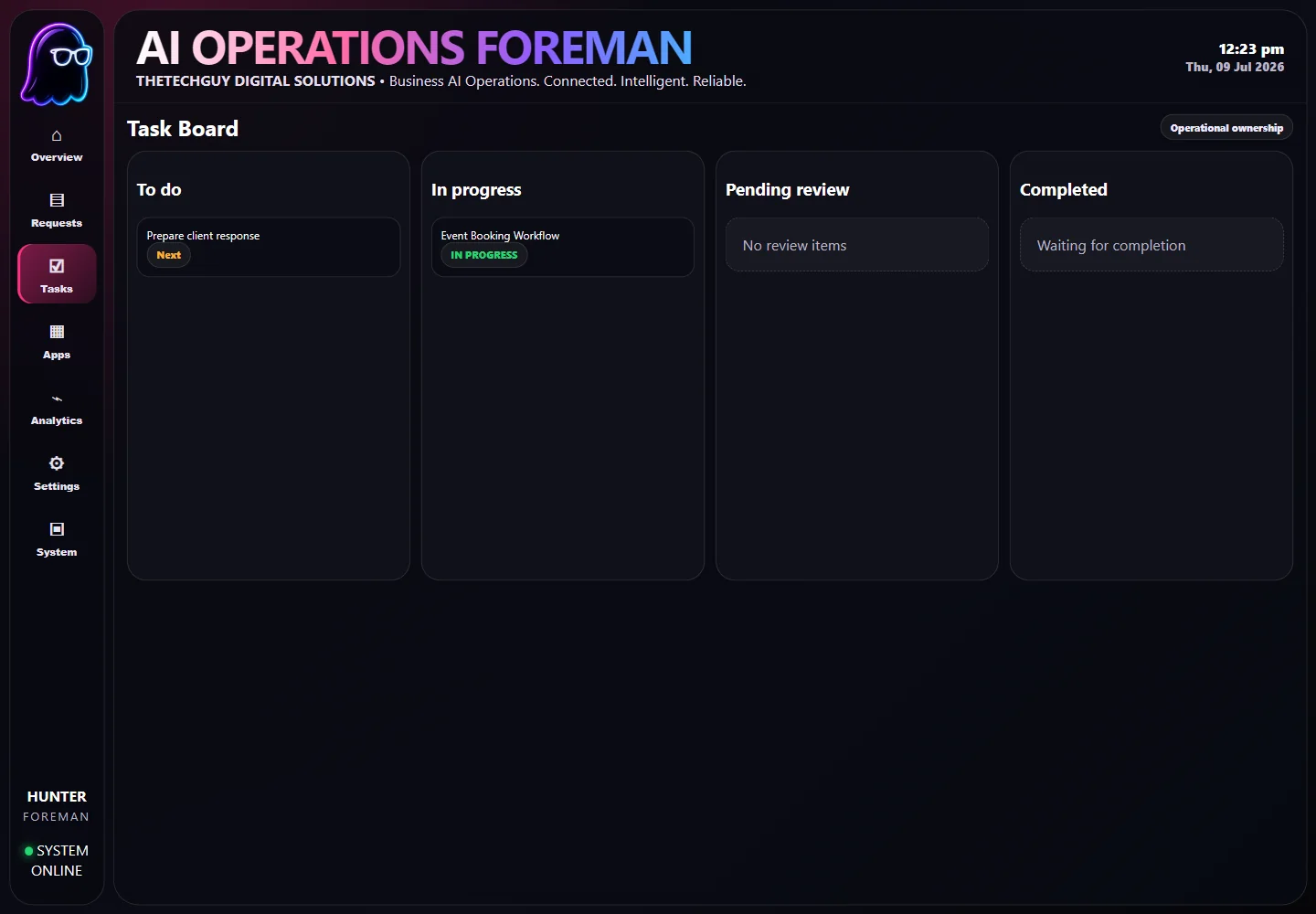The height and width of the screenshot is (914, 1316).
Task: Open the System panel icon
Action: tap(57, 529)
